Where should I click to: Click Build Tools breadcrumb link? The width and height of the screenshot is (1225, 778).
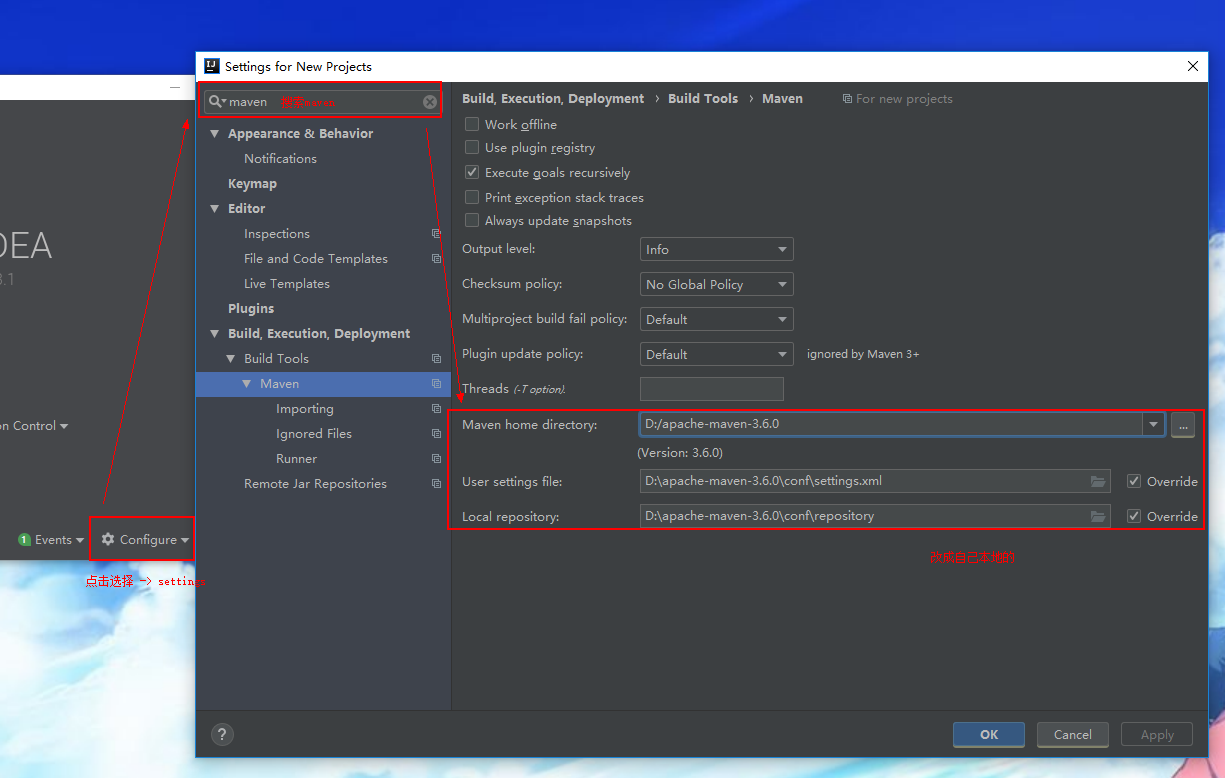tap(703, 99)
